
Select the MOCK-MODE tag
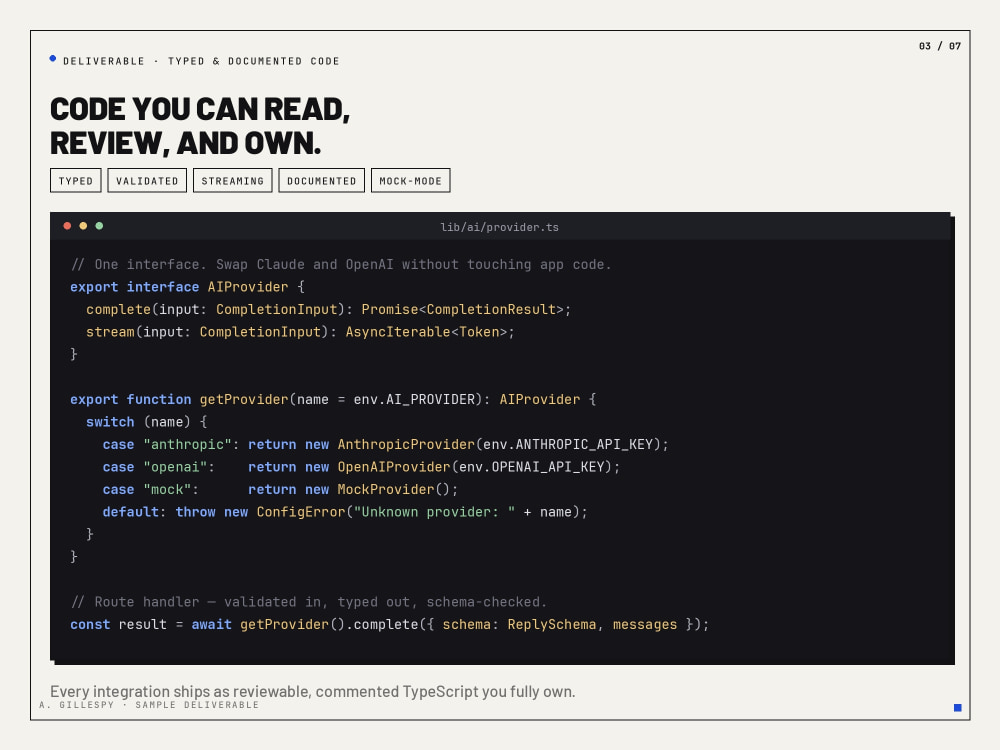click(x=411, y=180)
